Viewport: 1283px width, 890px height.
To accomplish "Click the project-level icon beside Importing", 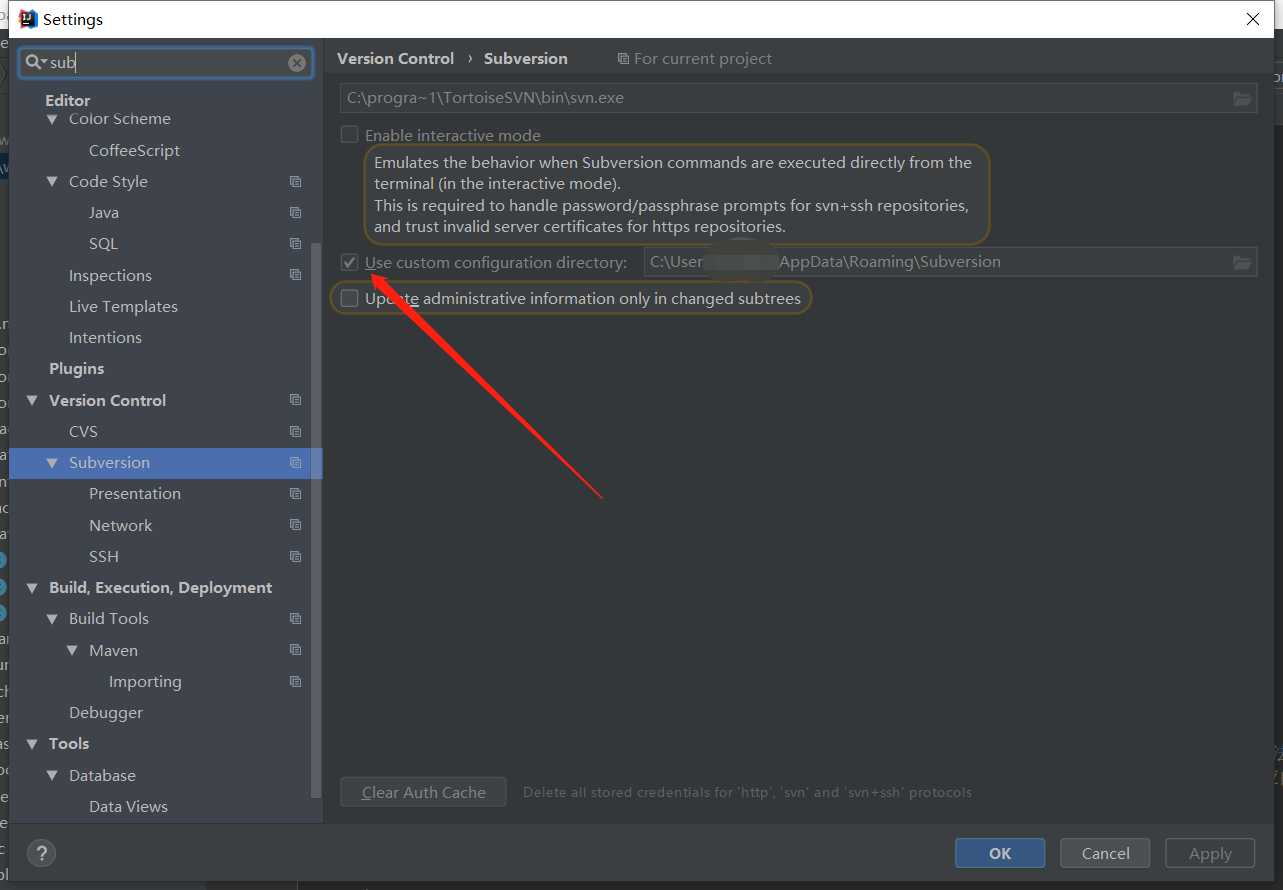I will [295, 681].
